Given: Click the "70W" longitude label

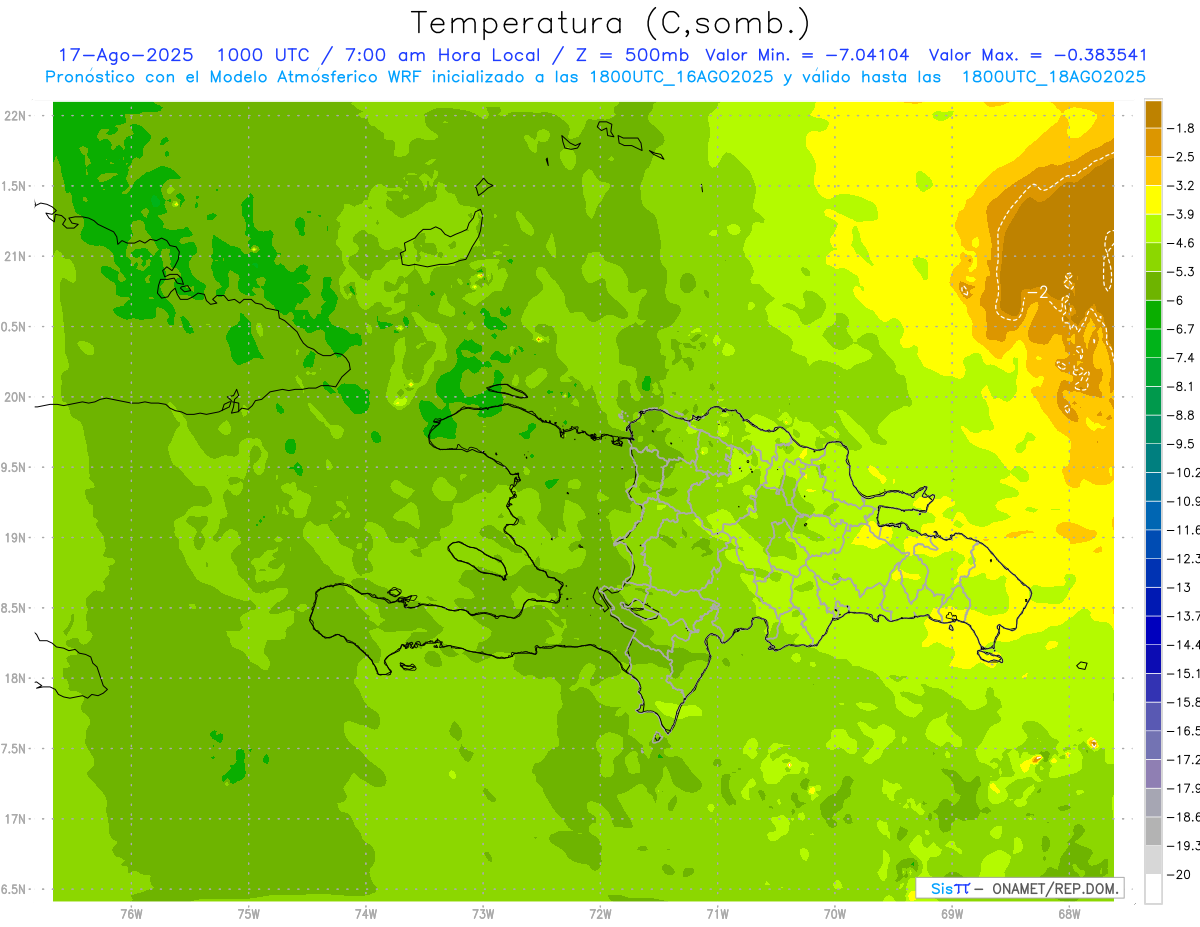Looking at the screenshot, I should (835, 914).
